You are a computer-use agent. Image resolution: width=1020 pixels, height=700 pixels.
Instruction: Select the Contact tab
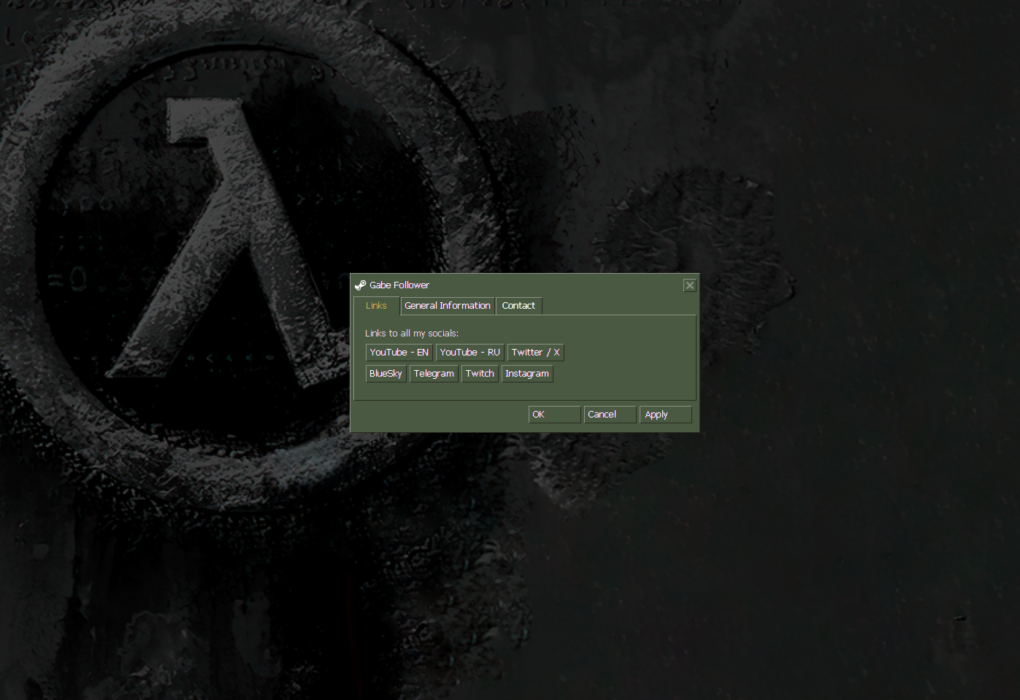tap(518, 306)
